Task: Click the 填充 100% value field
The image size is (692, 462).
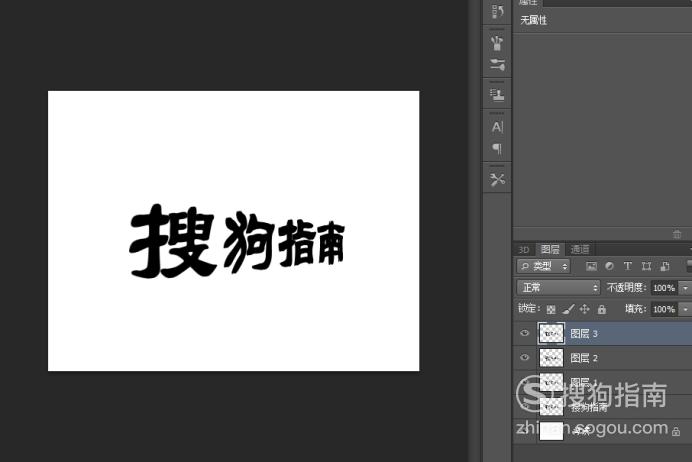Action: (x=664, y=309)
